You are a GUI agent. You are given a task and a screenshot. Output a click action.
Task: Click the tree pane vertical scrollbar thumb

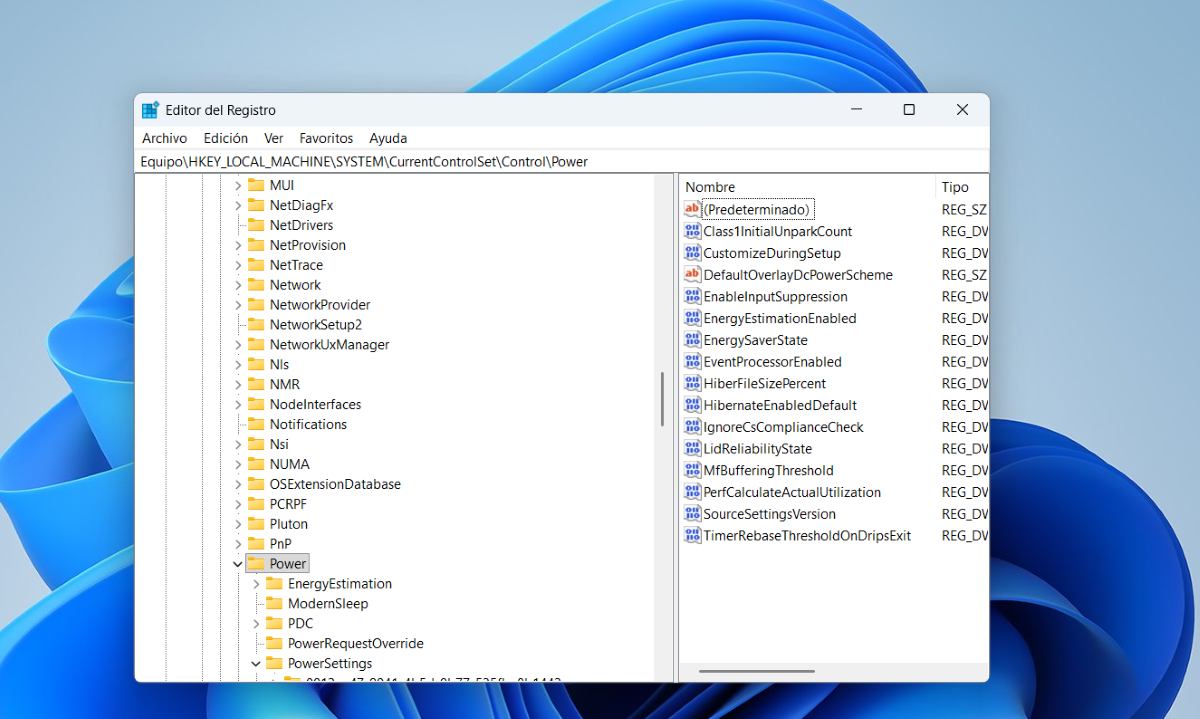tap(662, 400)
